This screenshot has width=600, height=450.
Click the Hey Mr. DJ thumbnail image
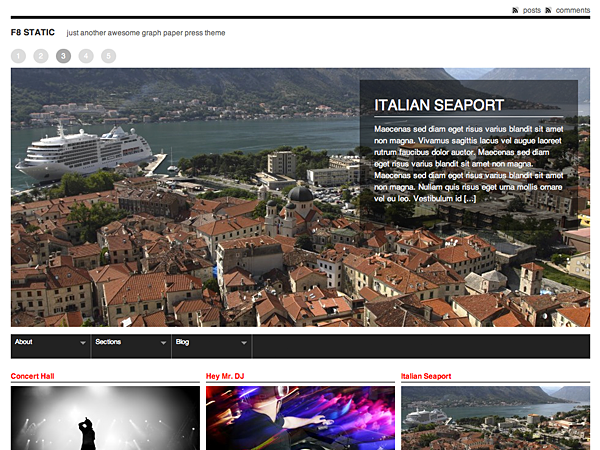click(x=300, y=418)
